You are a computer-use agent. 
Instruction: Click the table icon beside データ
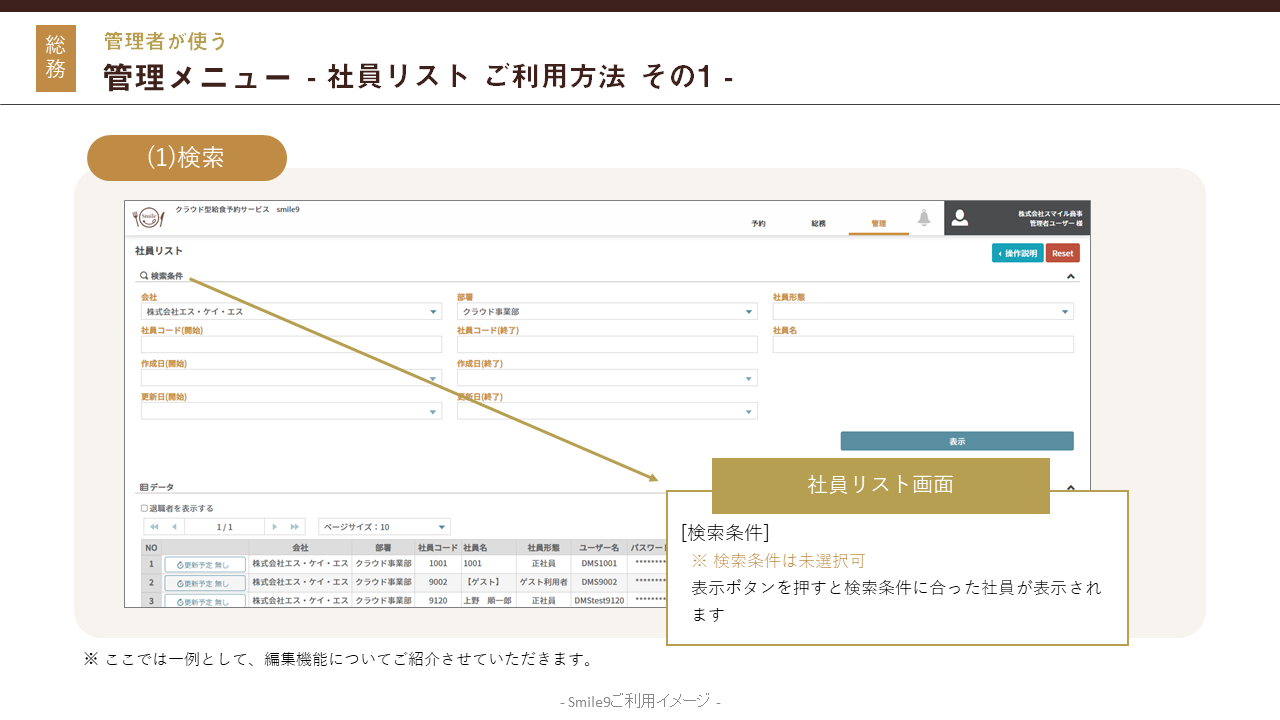pos(143,487)
